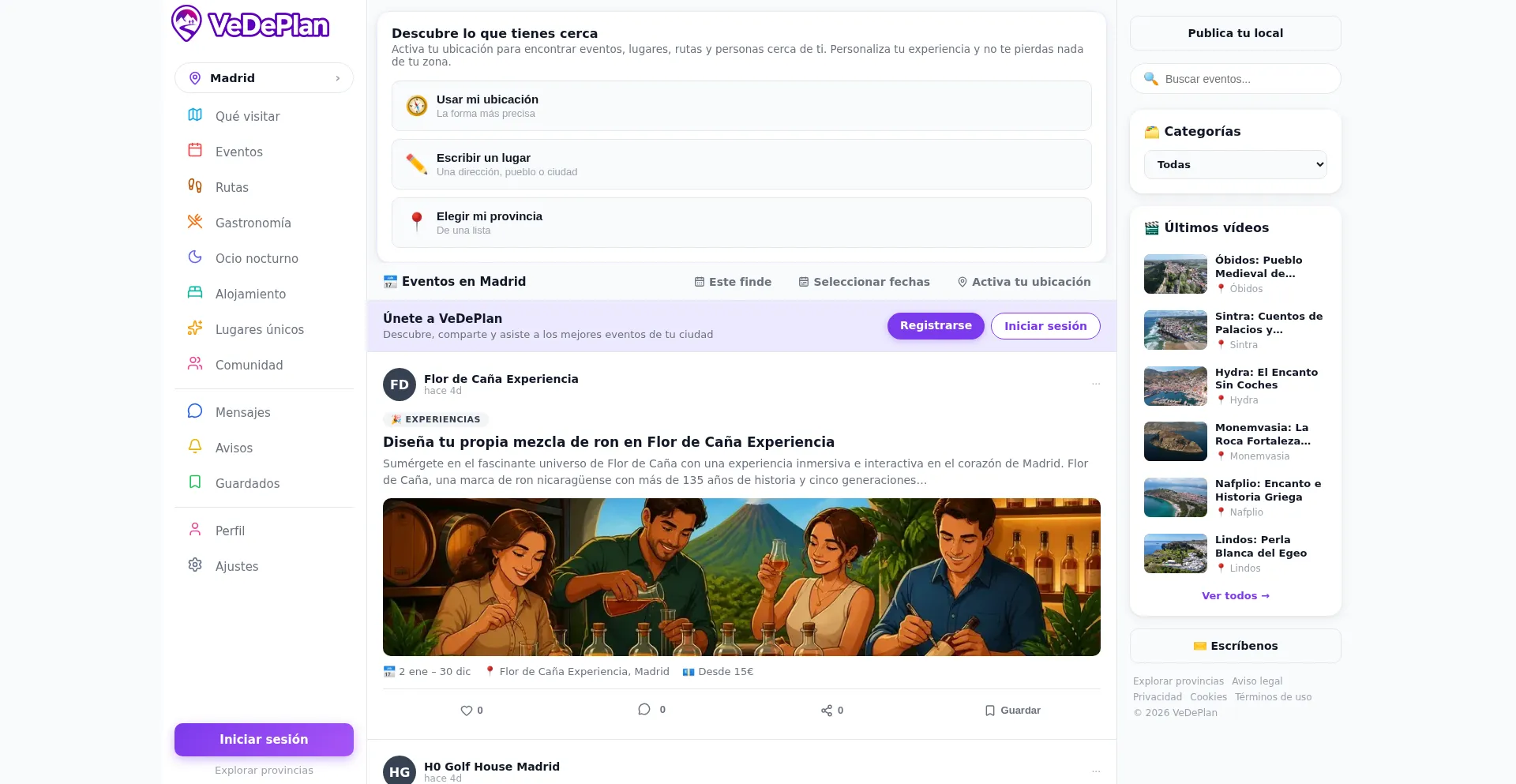1516x784 pixels.
Task: Open the Sintra video thumbnail
Action: coord(1176,330)
